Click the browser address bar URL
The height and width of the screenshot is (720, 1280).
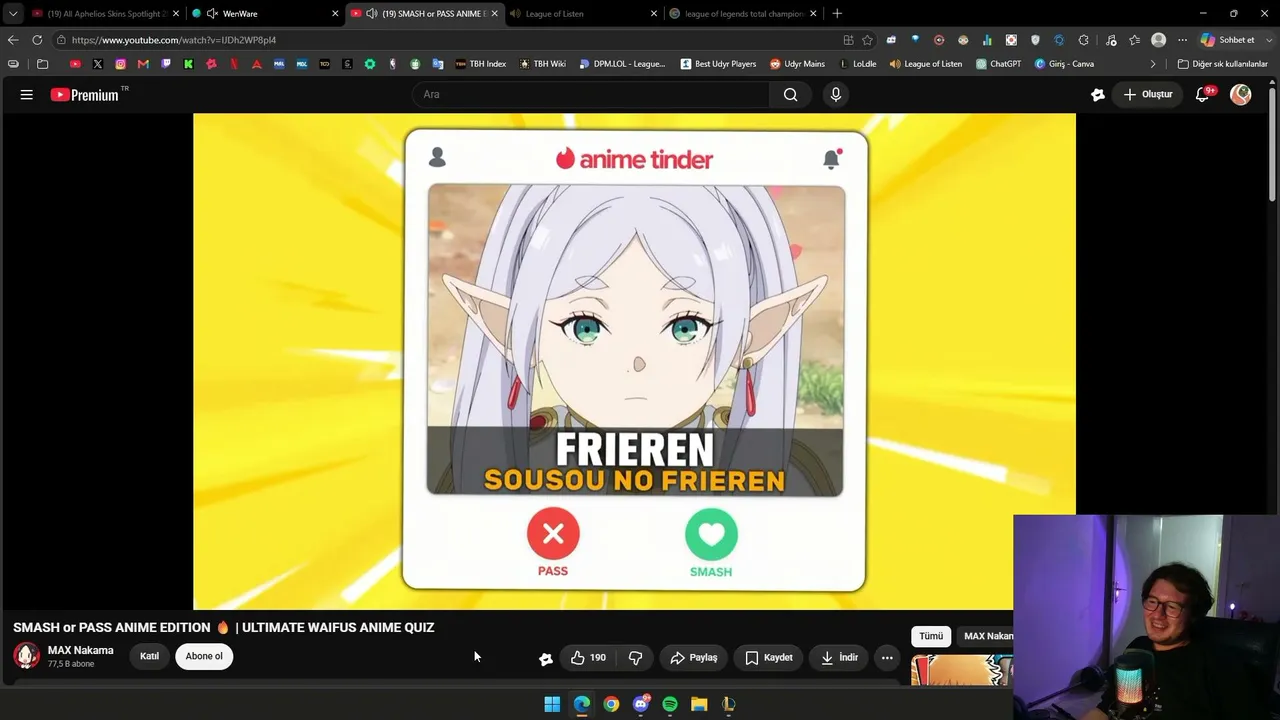pyautogui.click(x=174, y=40)
